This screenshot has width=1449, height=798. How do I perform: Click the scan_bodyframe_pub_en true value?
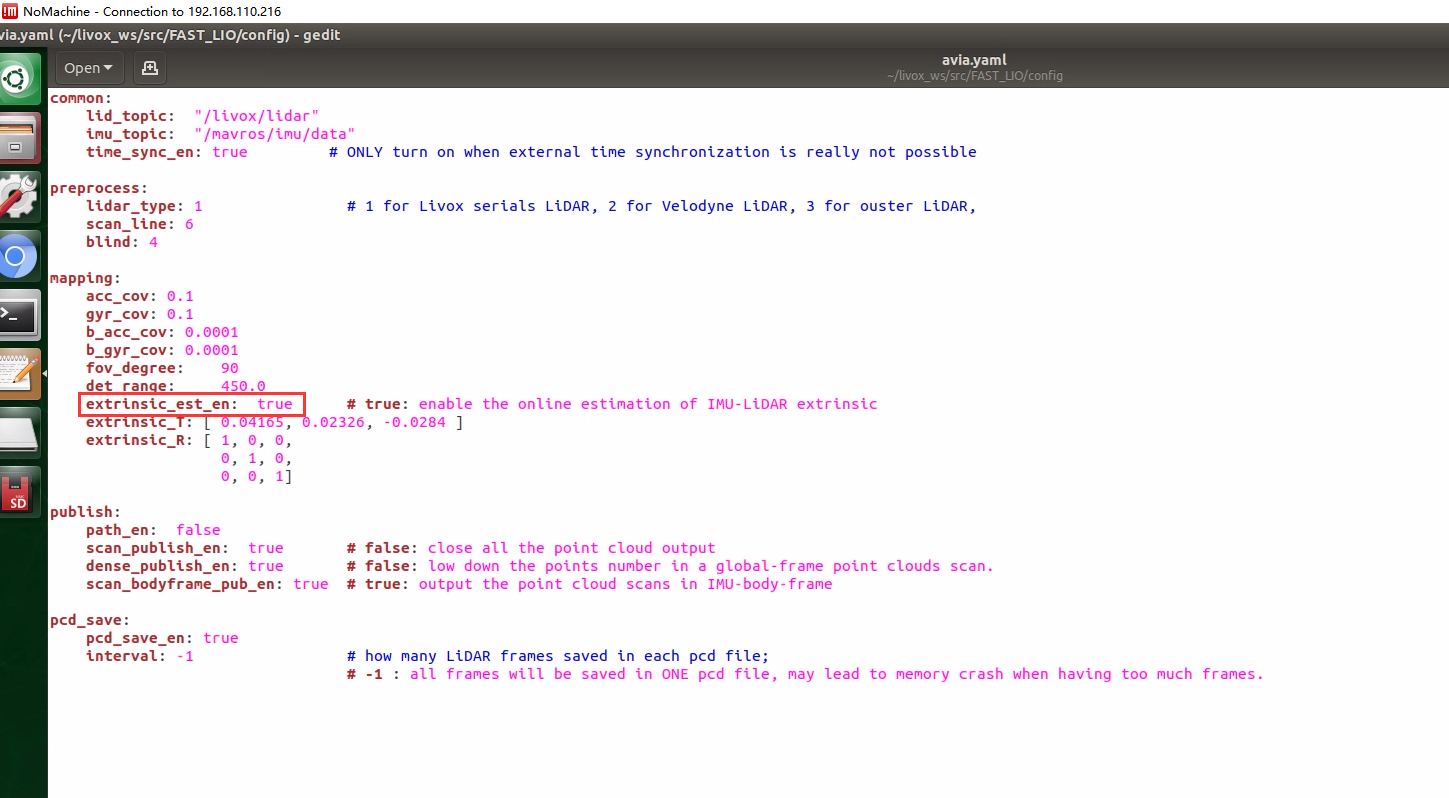[x=311, y=584]
